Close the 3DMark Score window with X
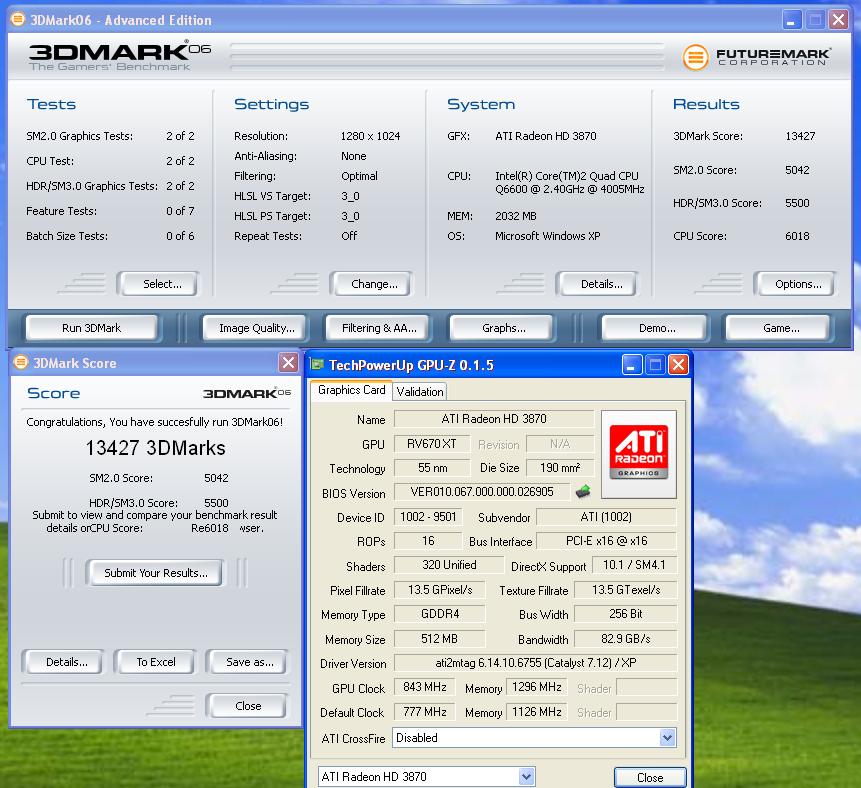Viewport: 861px width, 788px height. [x=288, y=362]
